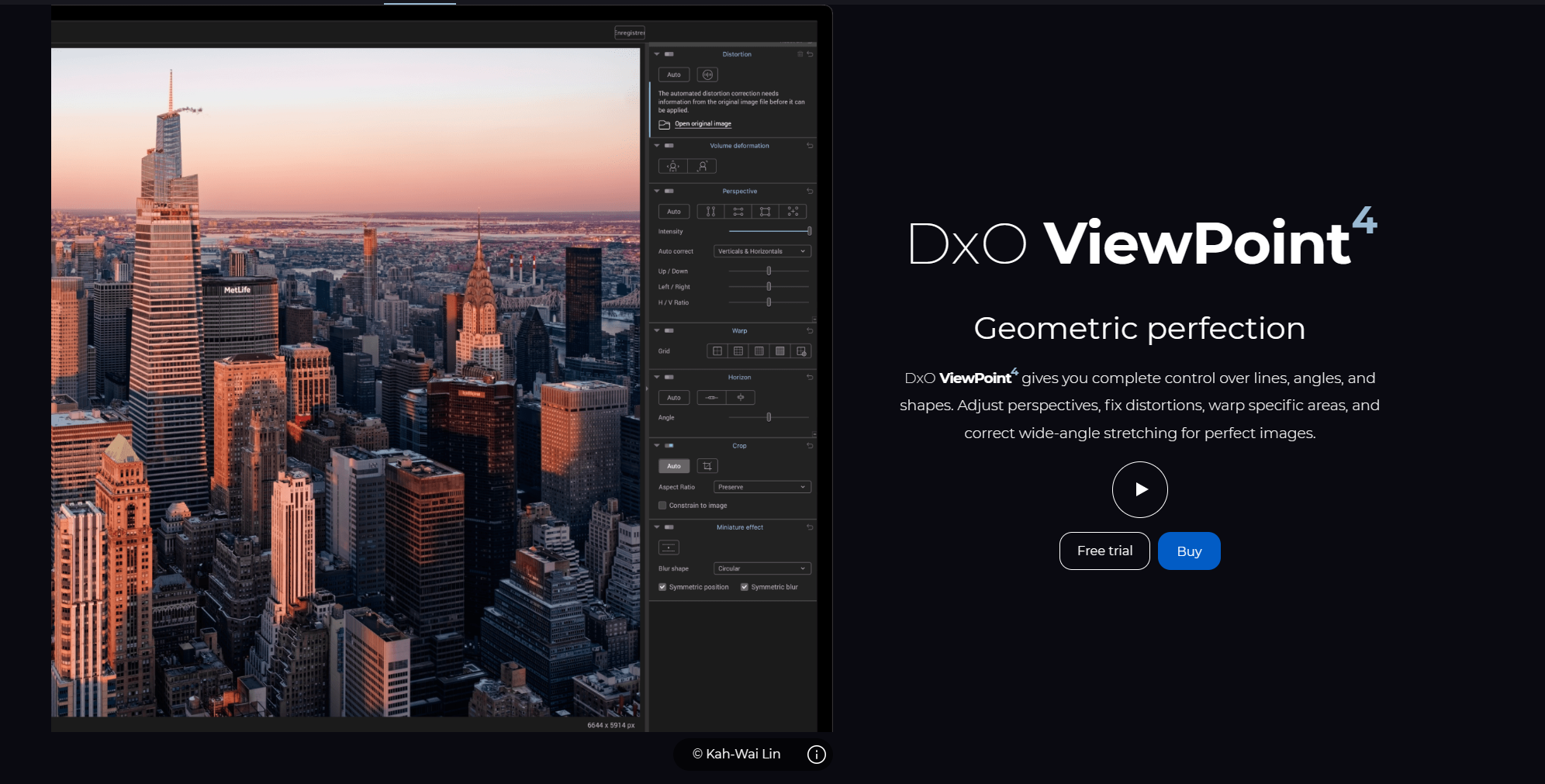Collapse the Distortion section
This screenshot has width=1545, height=784.
pyautogui.click(x=657, y=54)
